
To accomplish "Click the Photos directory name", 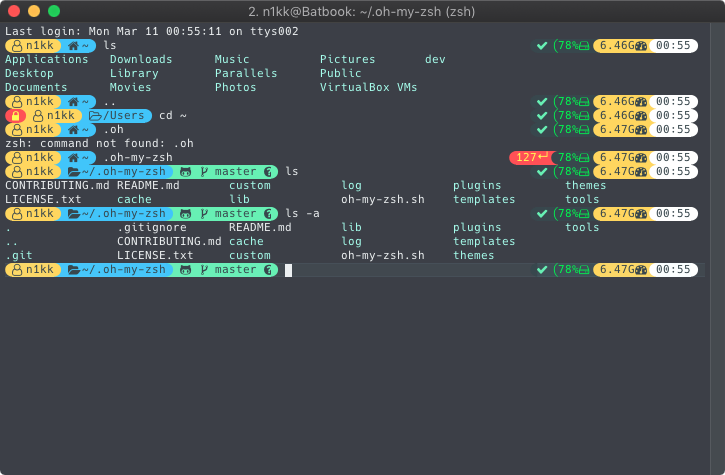I will (235, 87).
